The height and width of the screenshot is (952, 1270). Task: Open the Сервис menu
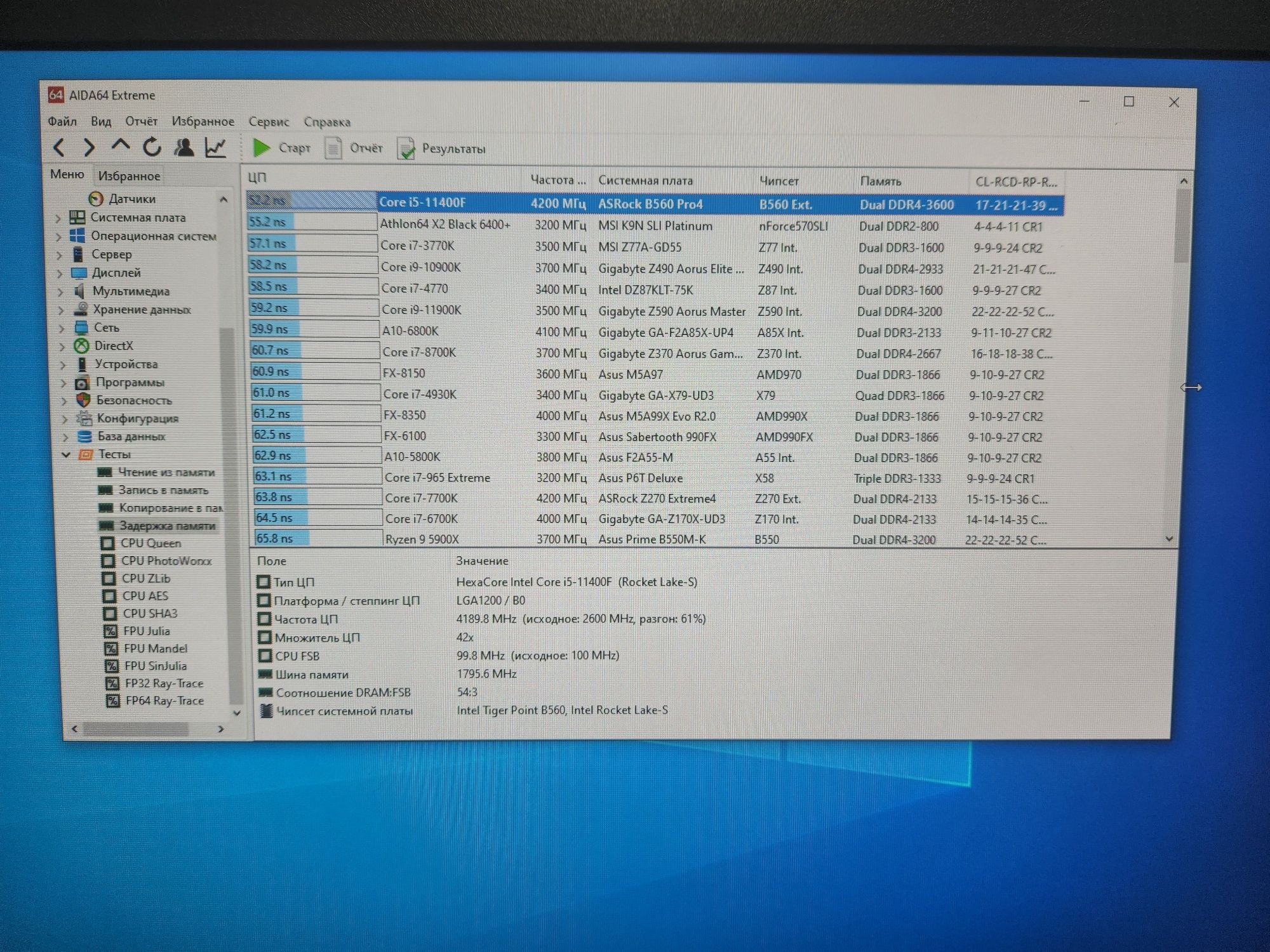tap(269, 122)
